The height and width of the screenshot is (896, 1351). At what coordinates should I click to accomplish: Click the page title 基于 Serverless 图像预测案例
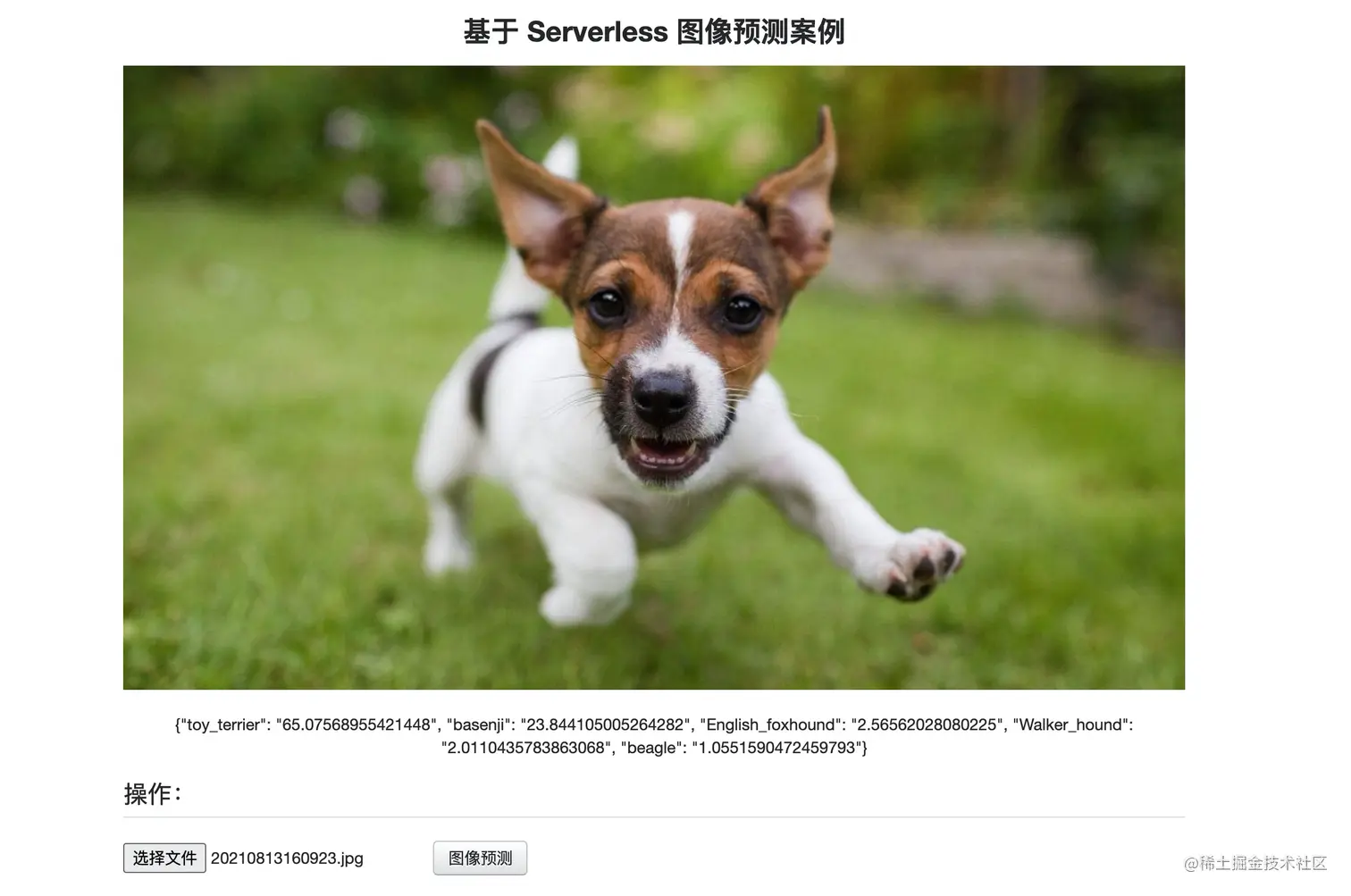(654, 32)
